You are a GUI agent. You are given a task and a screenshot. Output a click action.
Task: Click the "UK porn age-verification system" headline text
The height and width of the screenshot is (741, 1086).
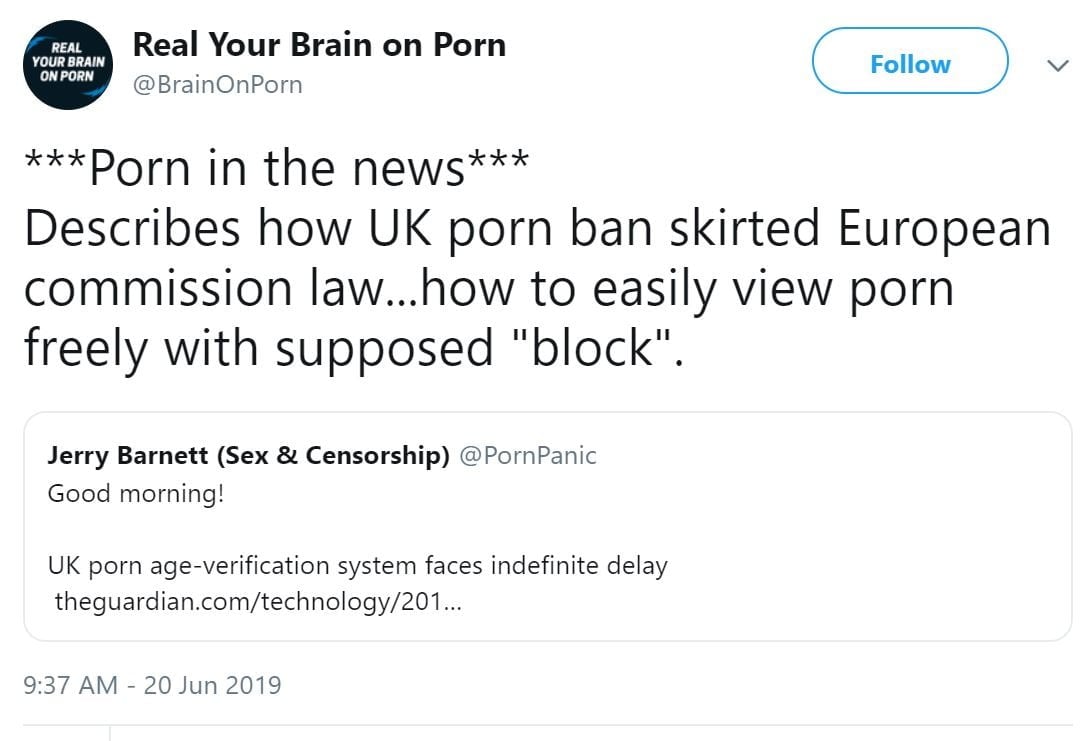(211, 566)
